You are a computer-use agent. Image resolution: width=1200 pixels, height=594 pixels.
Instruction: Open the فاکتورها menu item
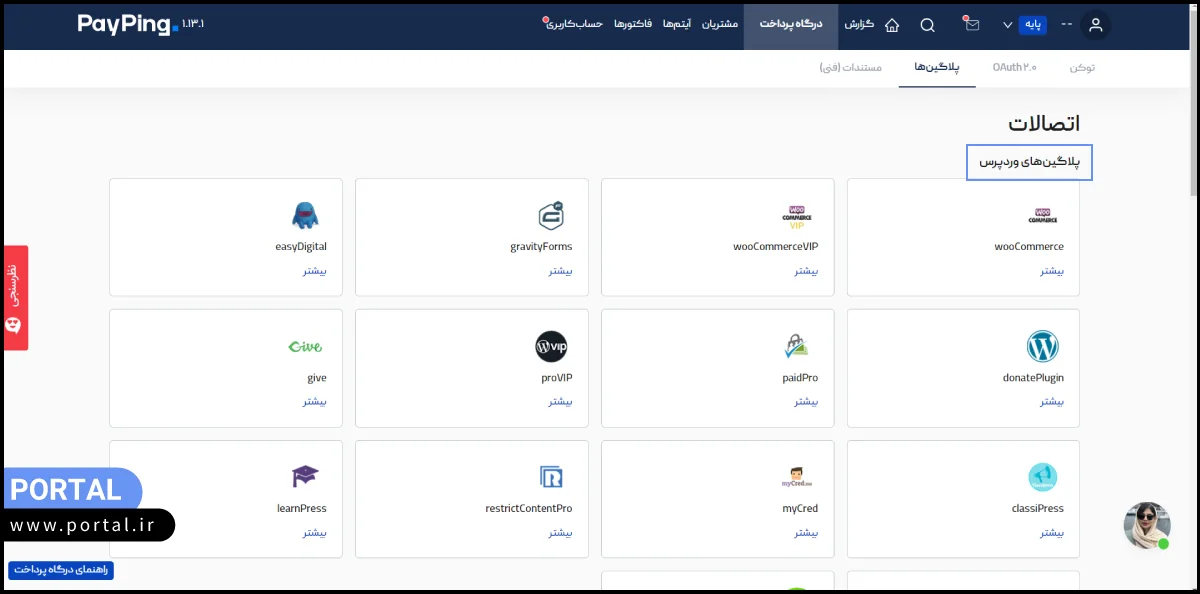click(632, 24)
